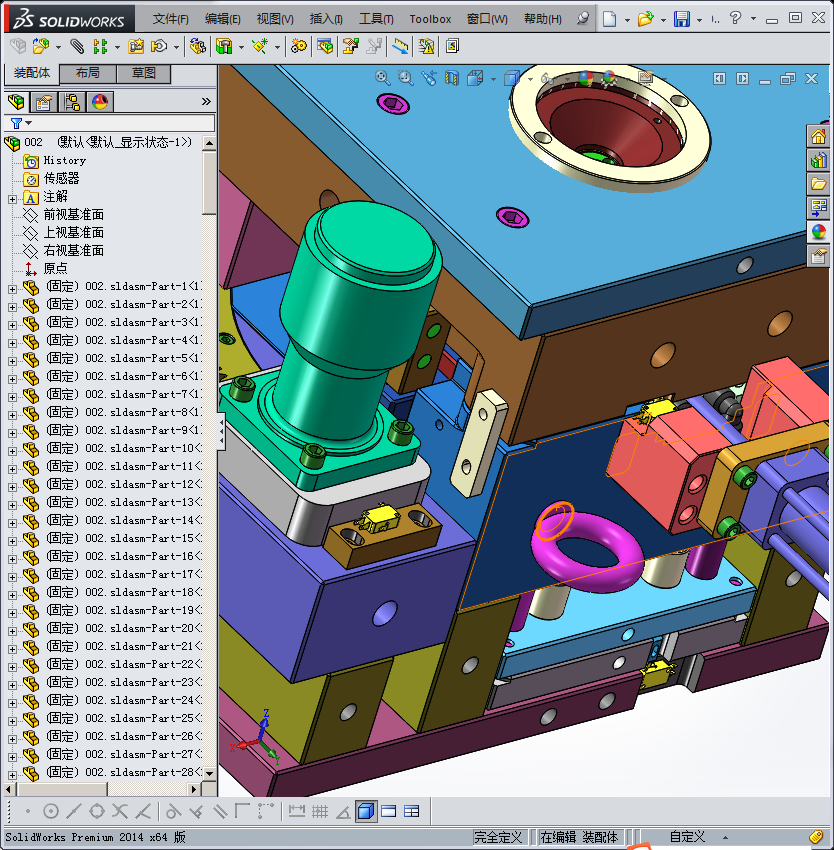
Task: Select the 传感器 sensors item
Action: click(61, 178)
